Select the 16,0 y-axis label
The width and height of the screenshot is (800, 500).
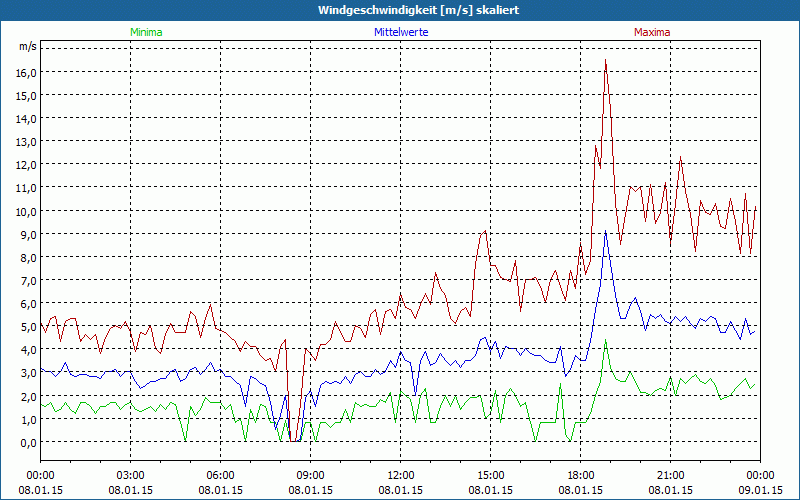coord(26,72)
